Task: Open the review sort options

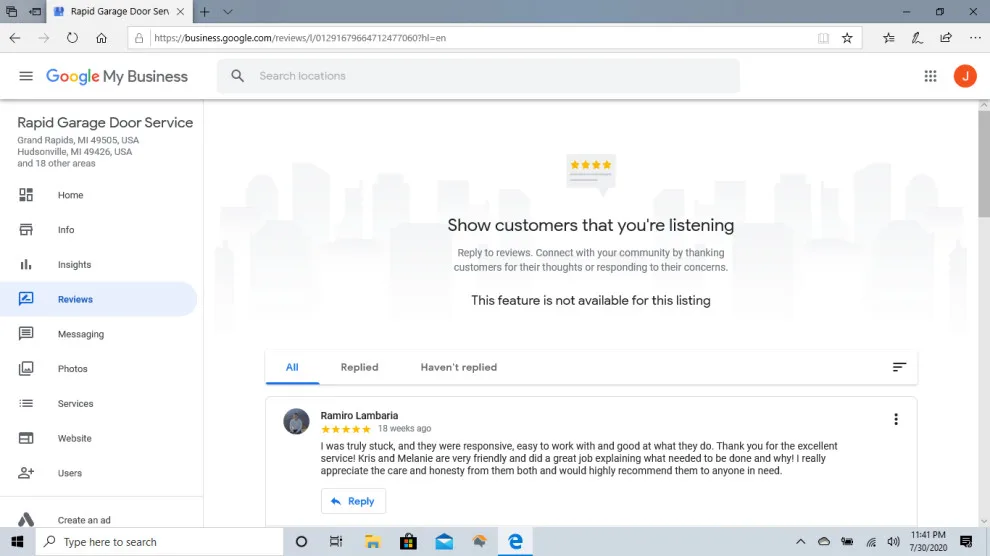Action: [899, 367]
